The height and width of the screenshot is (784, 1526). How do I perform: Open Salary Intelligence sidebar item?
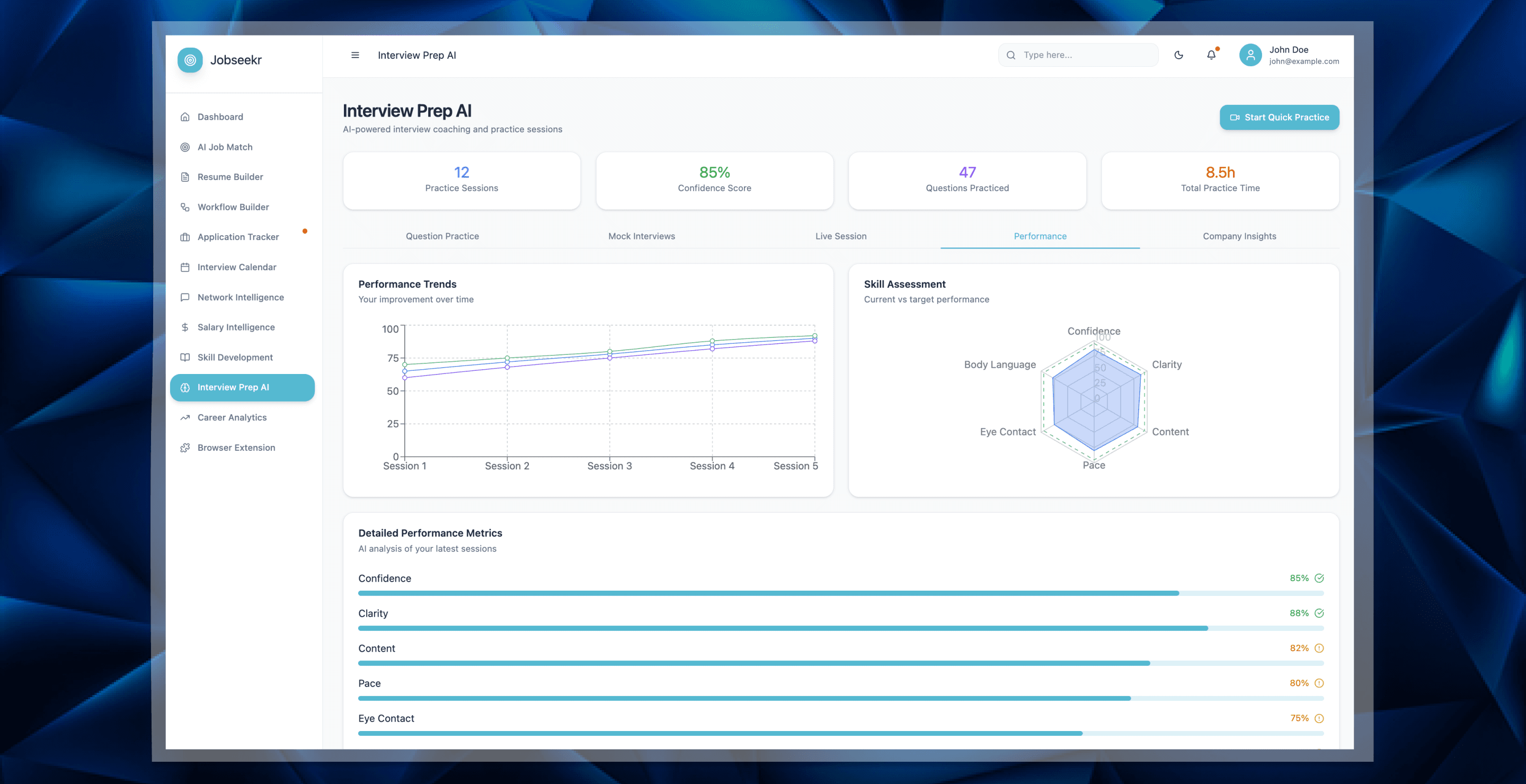pyautogui.click(x=236, y=327)
